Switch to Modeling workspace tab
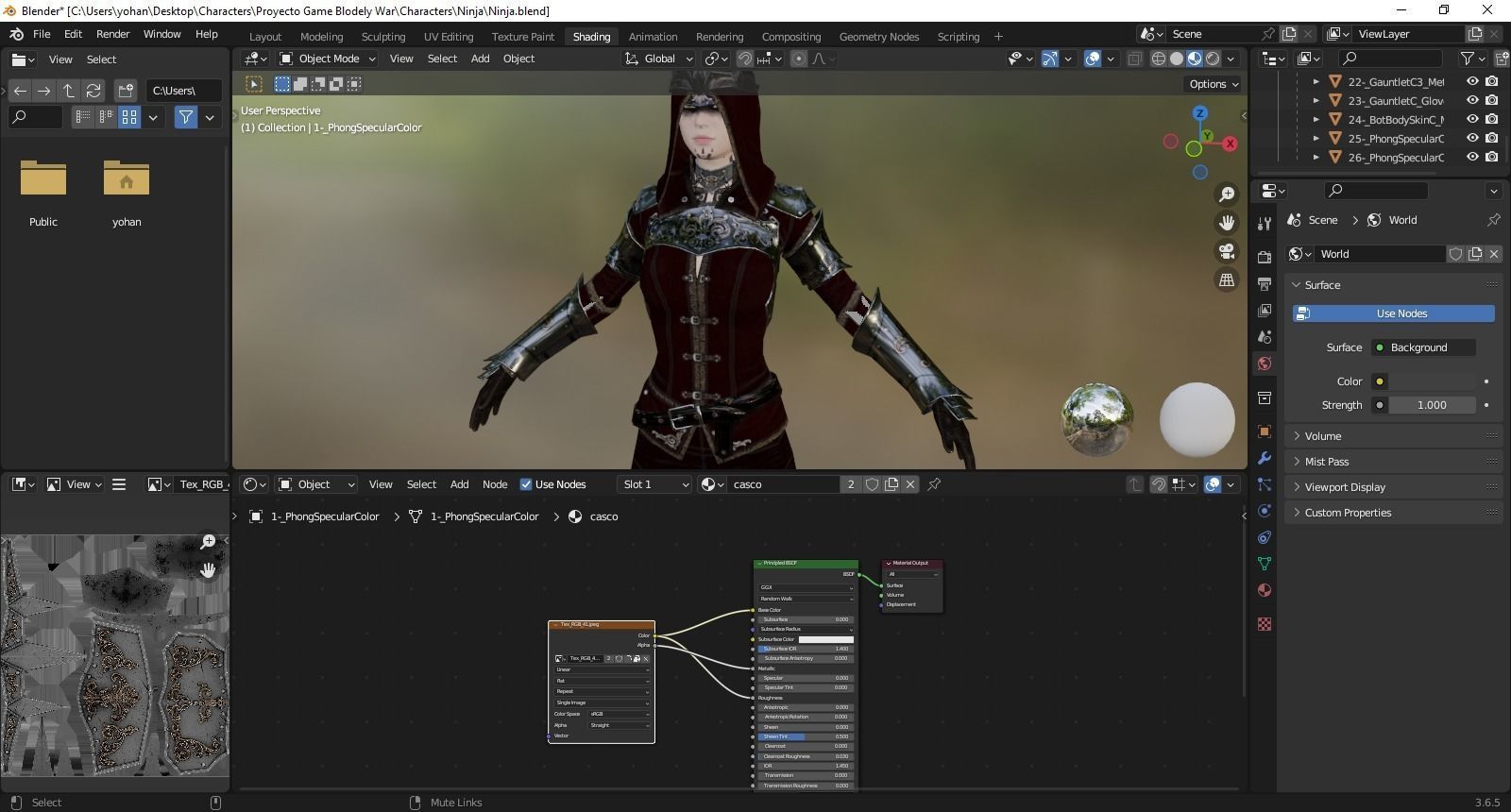Image resolution: width=1511 pixels, height=812 pixels. coord(321,37)
